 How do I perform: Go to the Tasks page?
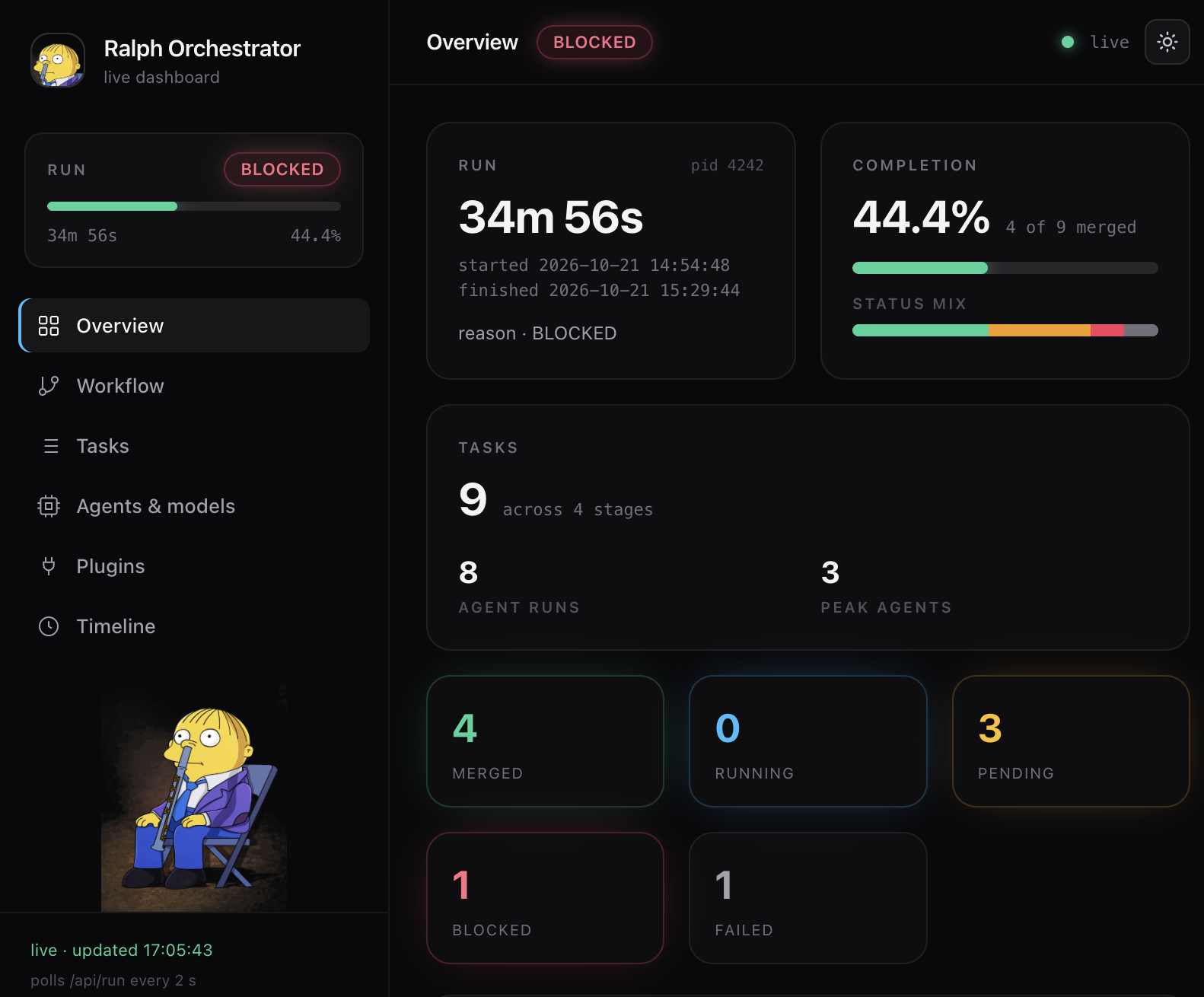click(194, 446)
